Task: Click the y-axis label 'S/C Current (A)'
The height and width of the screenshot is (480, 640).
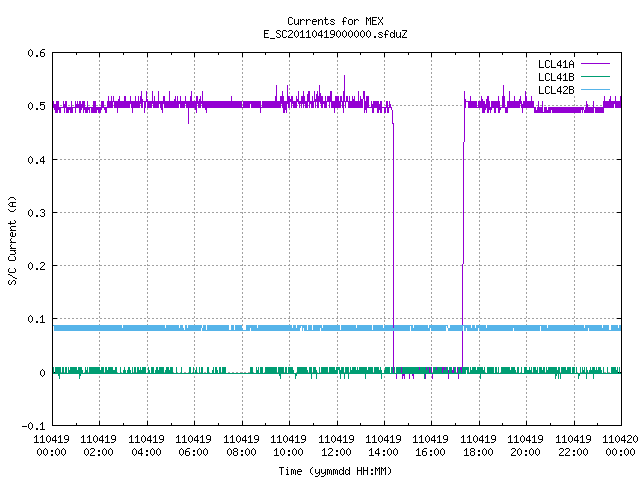Action: [x=12, y=240]
